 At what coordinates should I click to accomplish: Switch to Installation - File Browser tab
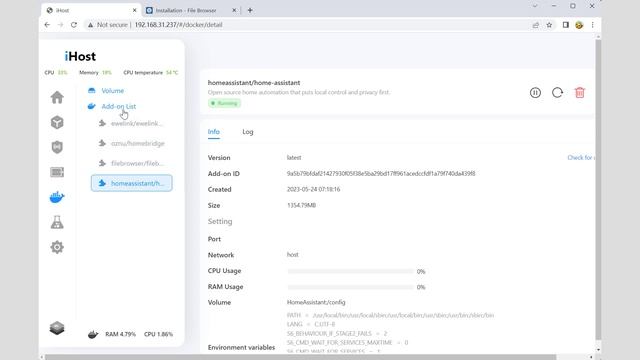191,10
